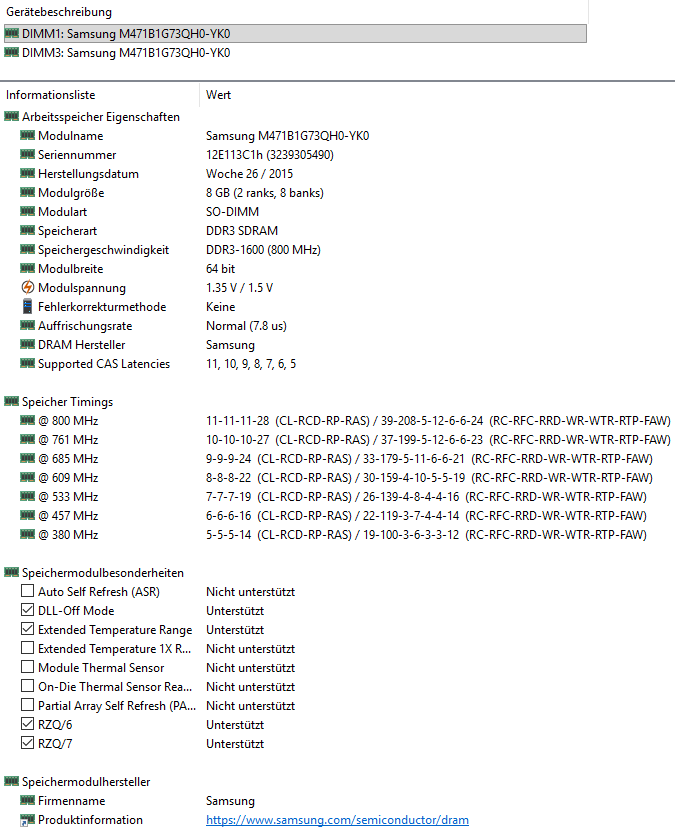This screenshot has height=831, width=675.
Task: Click the Modulname row icon
Action: click(28, 136)
